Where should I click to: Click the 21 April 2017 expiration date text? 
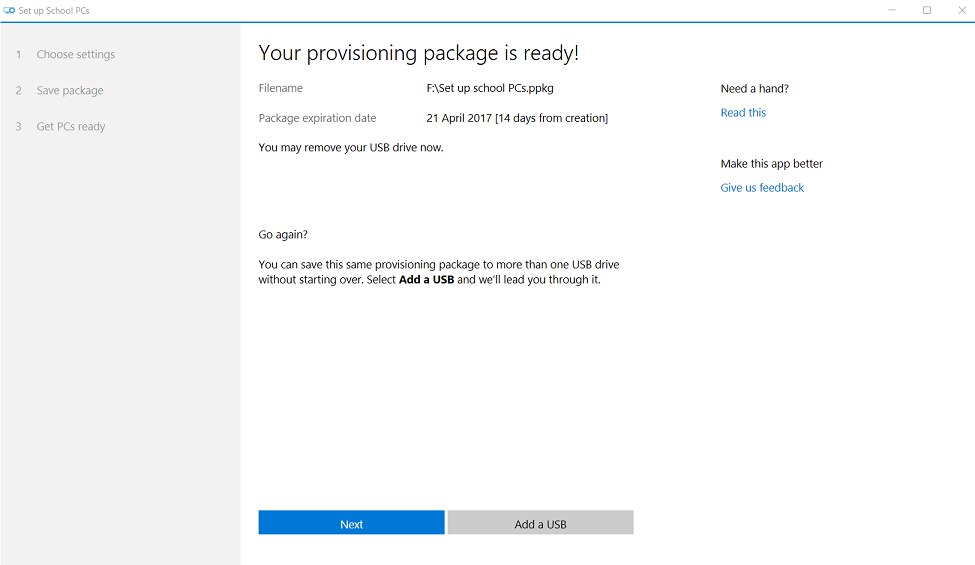(459, 118)
